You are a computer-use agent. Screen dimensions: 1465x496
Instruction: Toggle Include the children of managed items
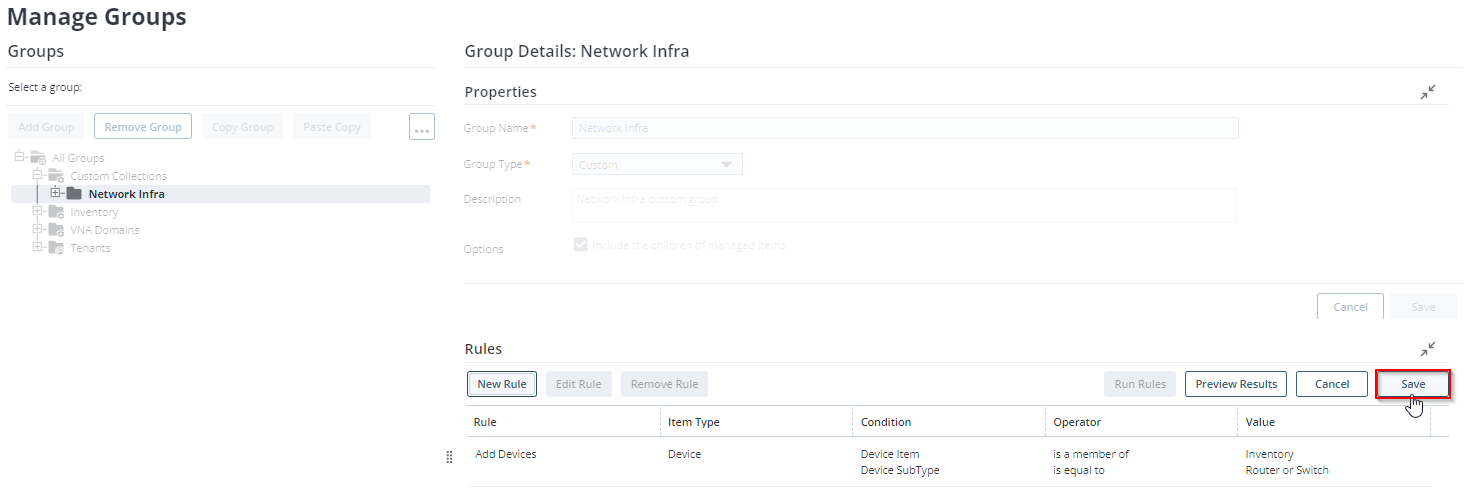click(580, 245)
